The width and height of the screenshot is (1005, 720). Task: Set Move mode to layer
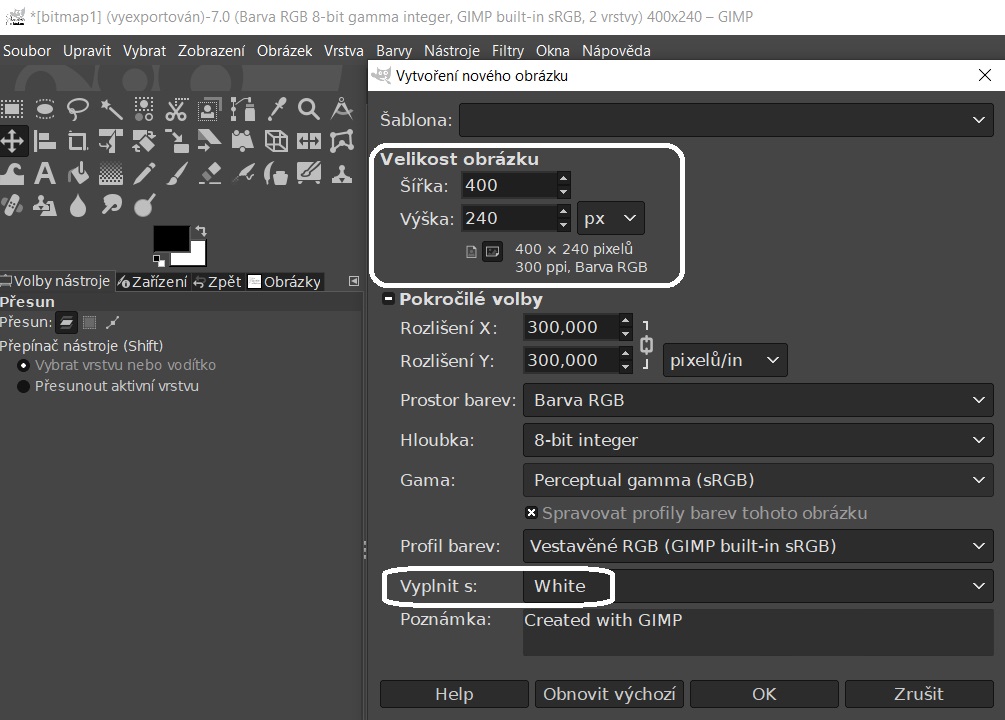(x=66, y=322)
